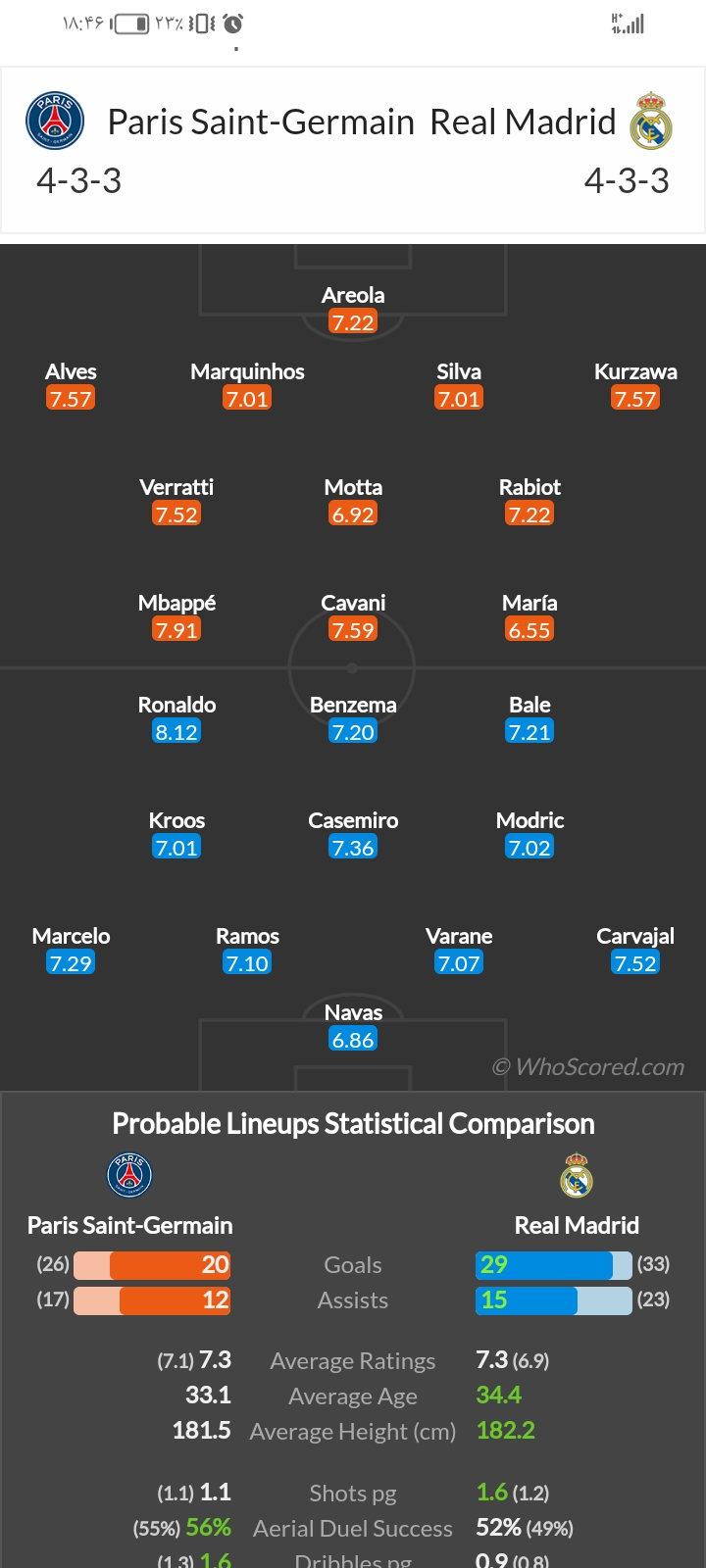Select Casemiro's 7.36 rating badge
The image size is (706, 1568).
click(x=353, y=848)
